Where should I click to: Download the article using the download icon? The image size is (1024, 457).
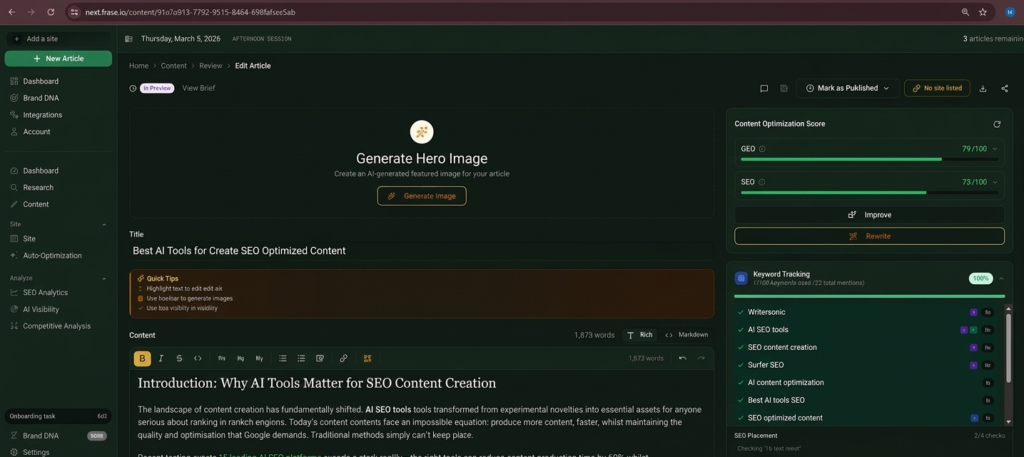[983, 88]
